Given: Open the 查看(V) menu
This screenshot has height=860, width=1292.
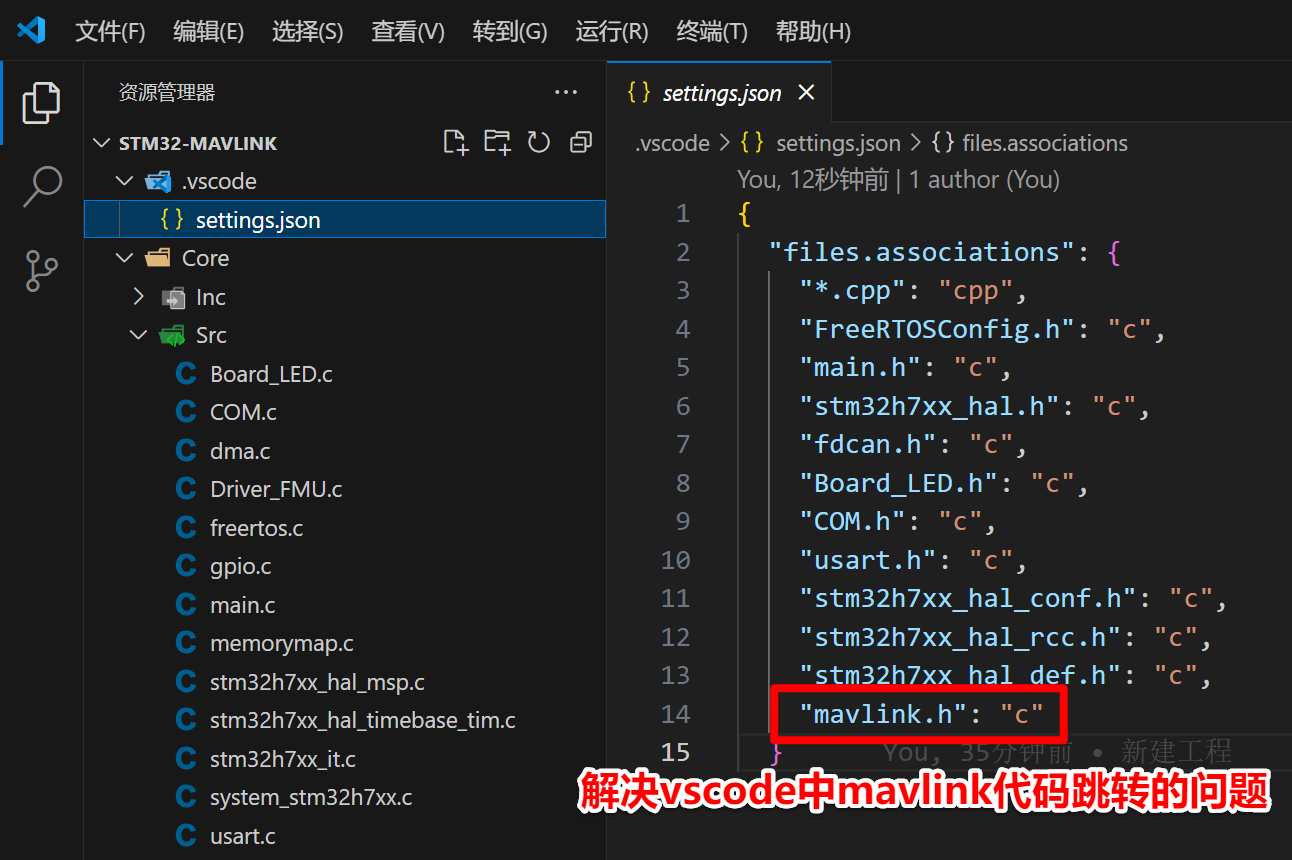Looking at the screenshot, I should (x=407, y=31).
